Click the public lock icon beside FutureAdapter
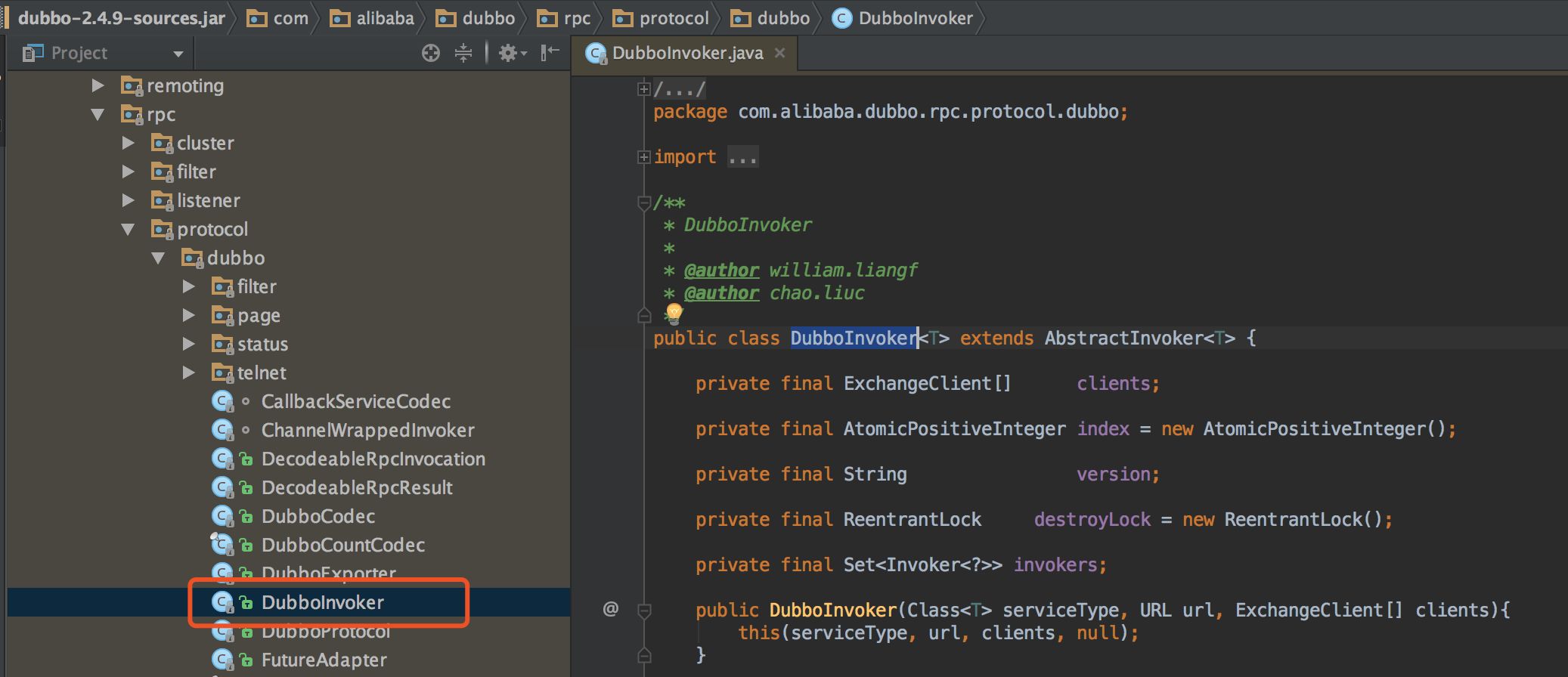 click(246, 660)
